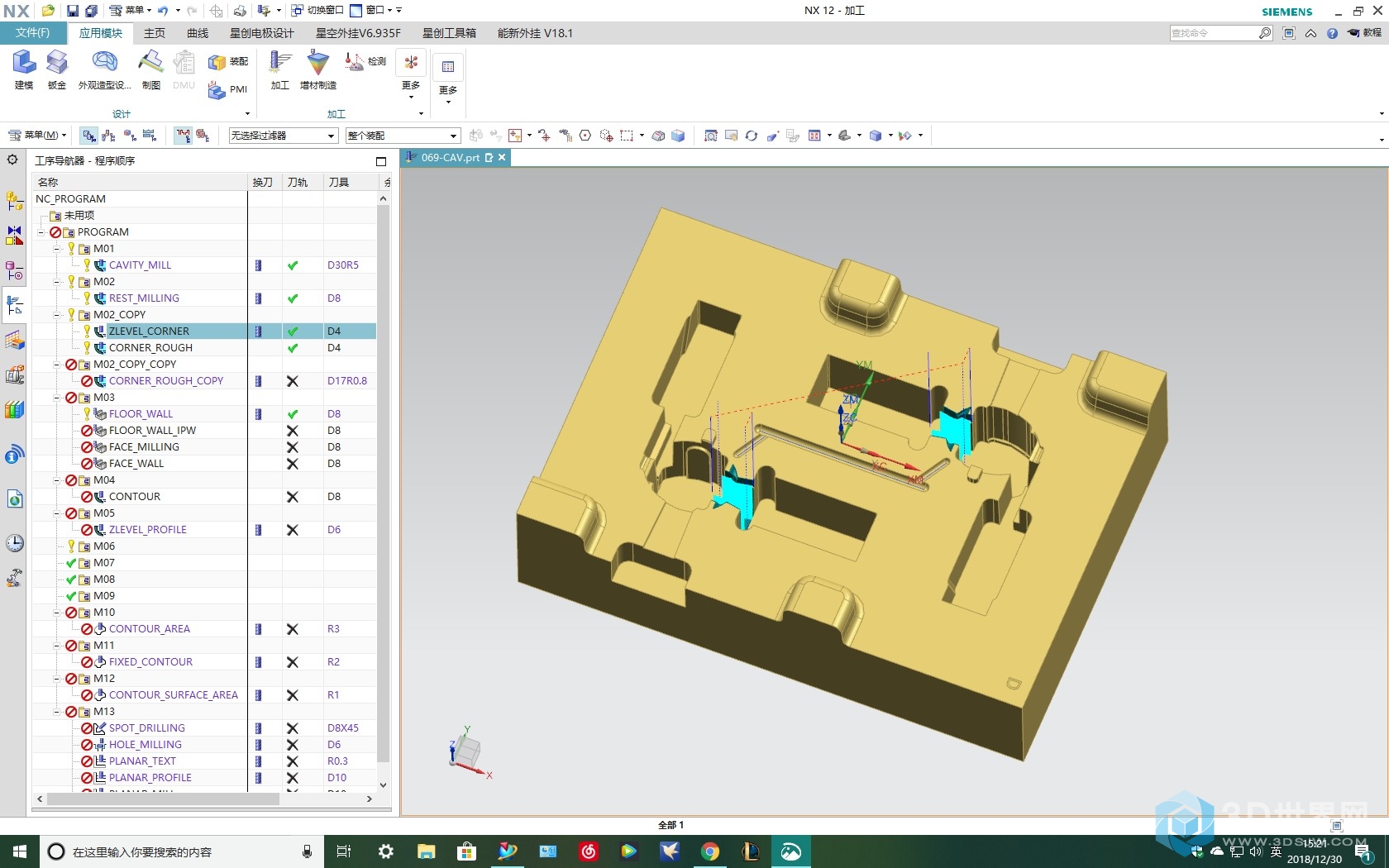The image size is (1389, 868).
Task: Open the 整个装配 assembly scope dropdown
Action: click(402, 136)
